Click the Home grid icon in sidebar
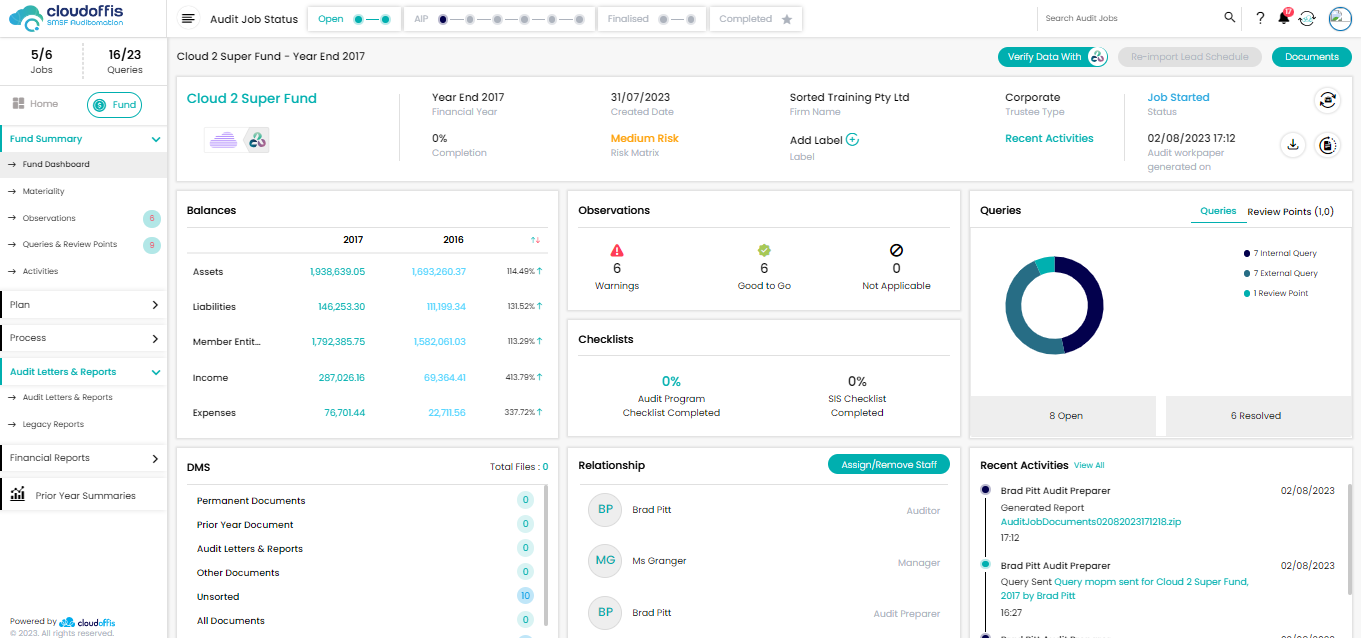This screenshot has width=1361, height=638. tap(18, 104)
